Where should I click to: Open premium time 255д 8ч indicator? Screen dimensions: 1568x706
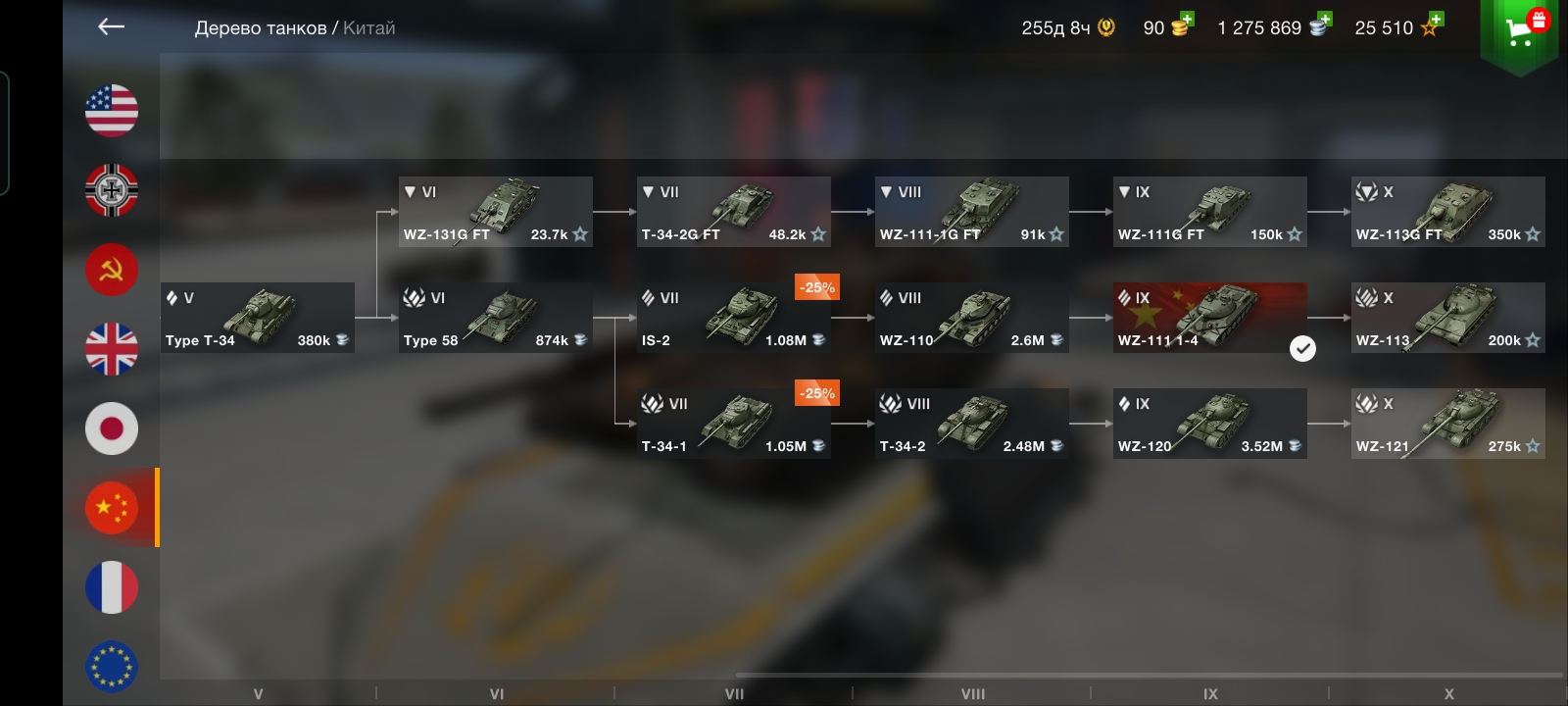pyautogui.click(x=1068, y=27)
